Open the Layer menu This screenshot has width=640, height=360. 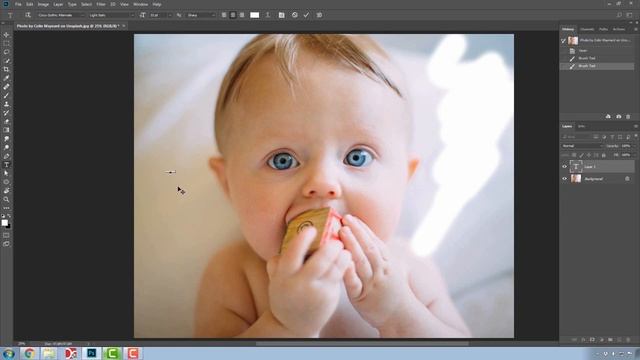click(58, 4)
